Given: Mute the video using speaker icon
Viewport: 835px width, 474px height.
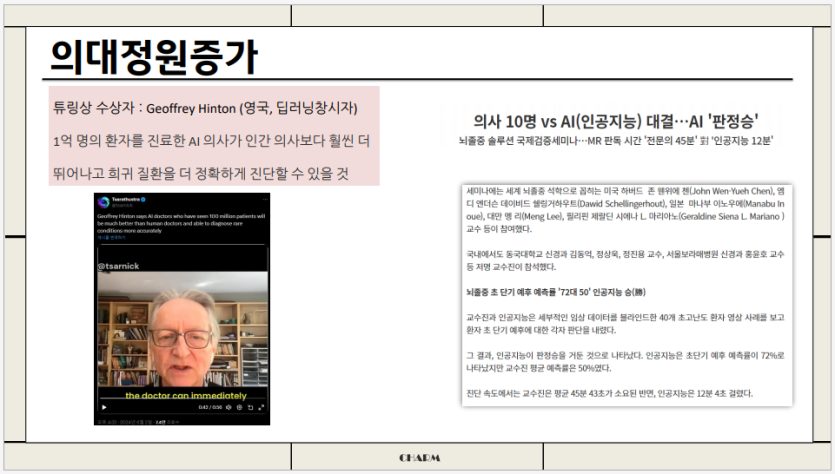Looking at the screenshot, I should (x=228, y=407).
